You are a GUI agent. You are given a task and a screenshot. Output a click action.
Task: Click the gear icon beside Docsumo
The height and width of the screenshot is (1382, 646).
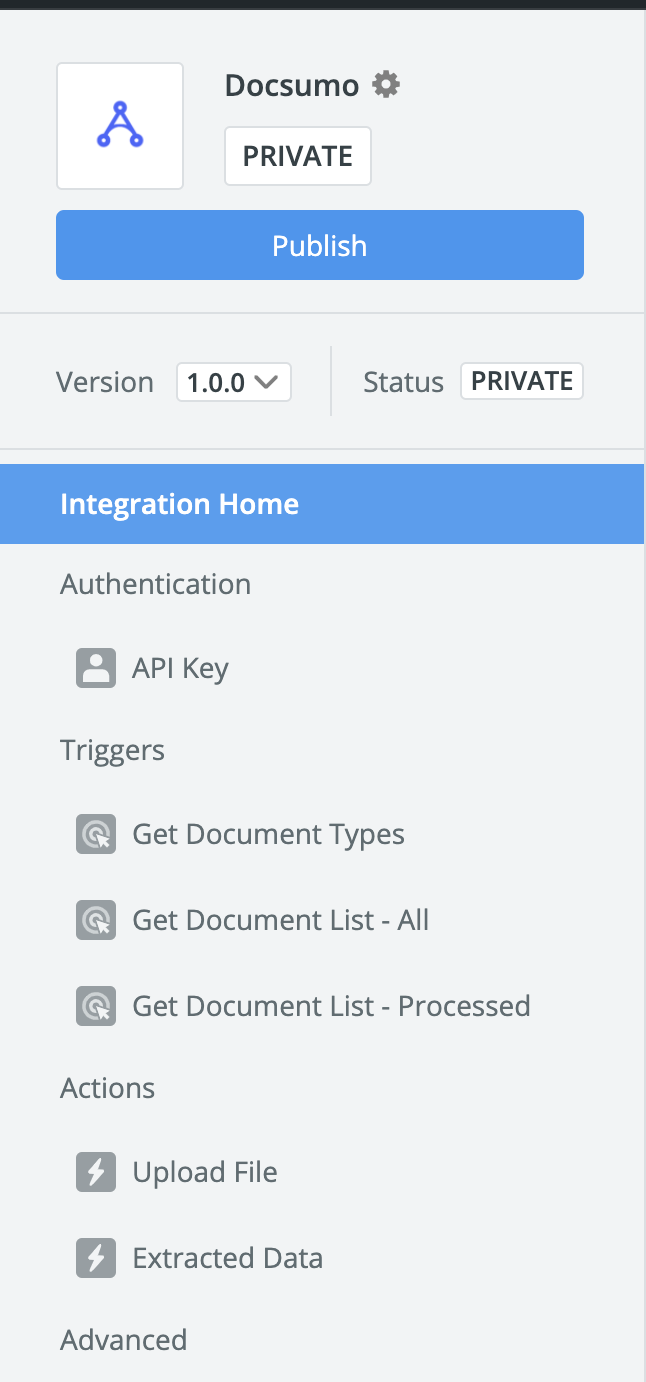(386, 85)
